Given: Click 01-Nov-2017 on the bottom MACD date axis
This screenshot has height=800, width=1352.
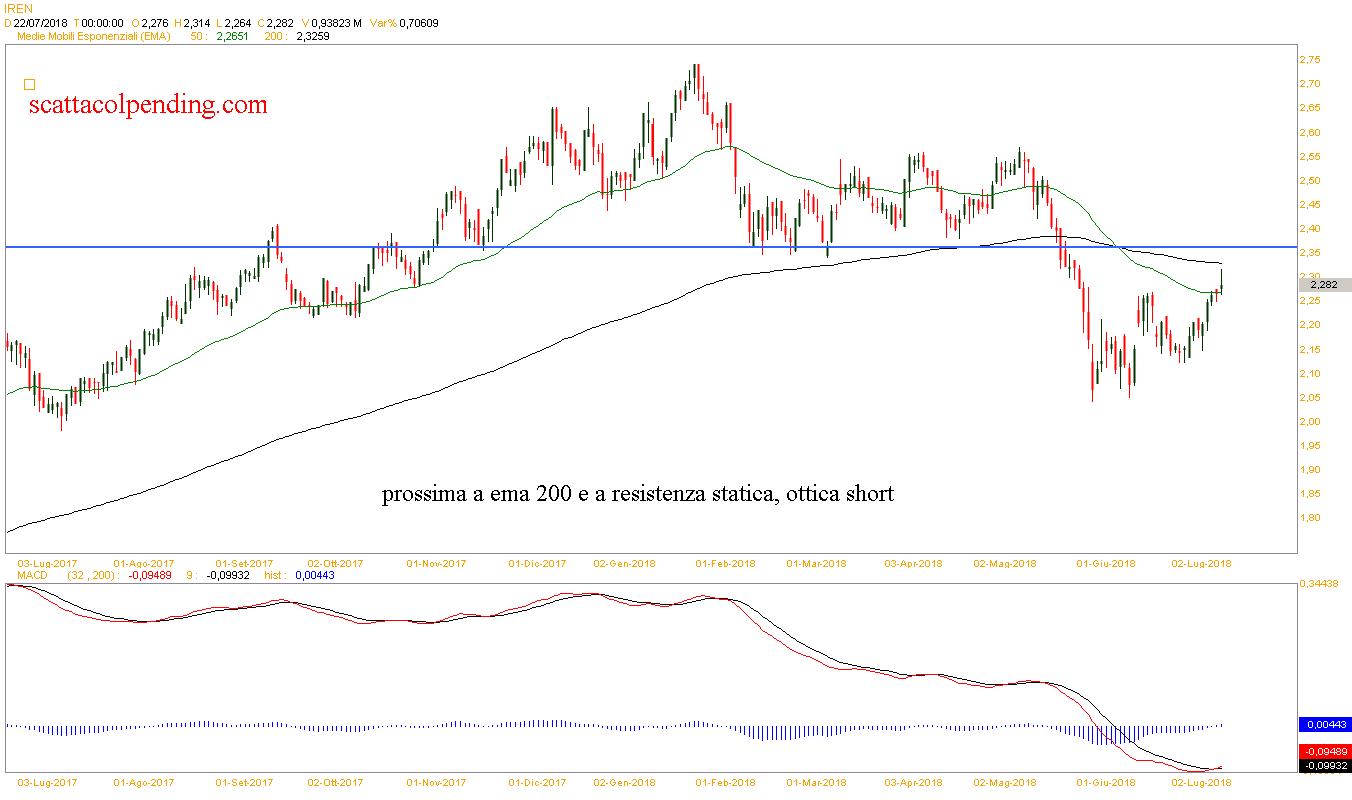Looking at the screenshot, I should tap(436, 781).
